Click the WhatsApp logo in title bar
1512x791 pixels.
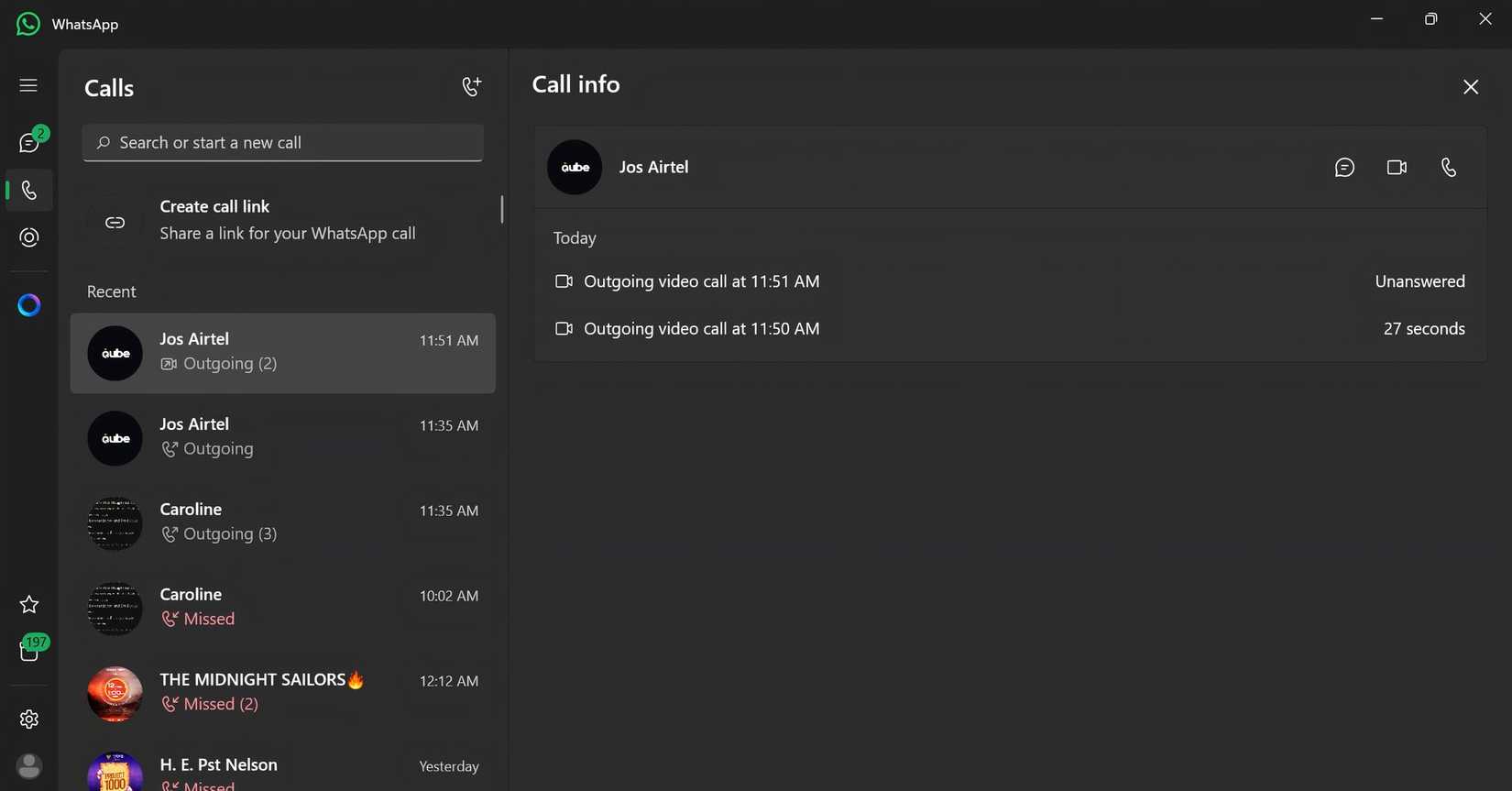(28, 24)
